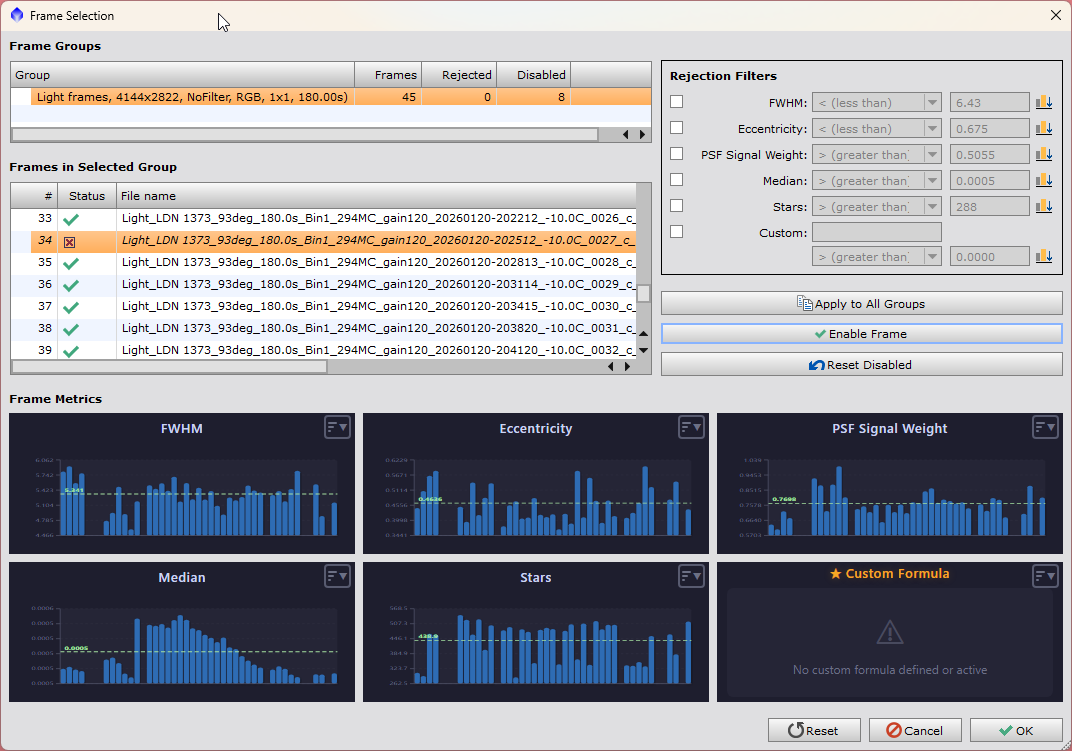The image size is (1072, 751).
Task: Click rejected status icon on frame 34
Action: pyautogui.click(x=70, y=241)
